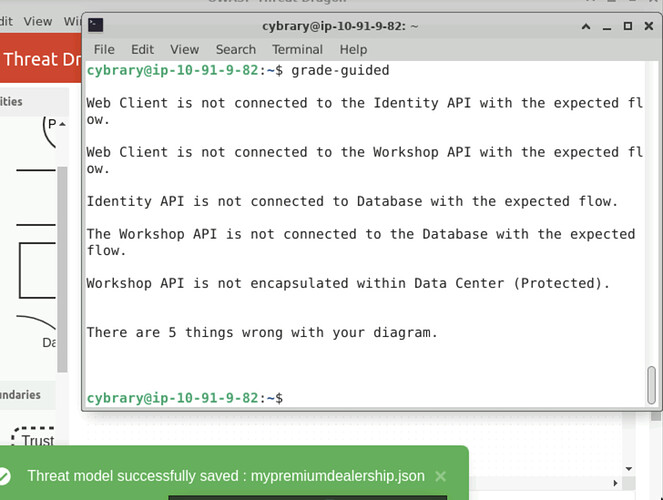Click the success checkmark icon in the notification
This screenshot has width=663, height=500.
point(5,476)
